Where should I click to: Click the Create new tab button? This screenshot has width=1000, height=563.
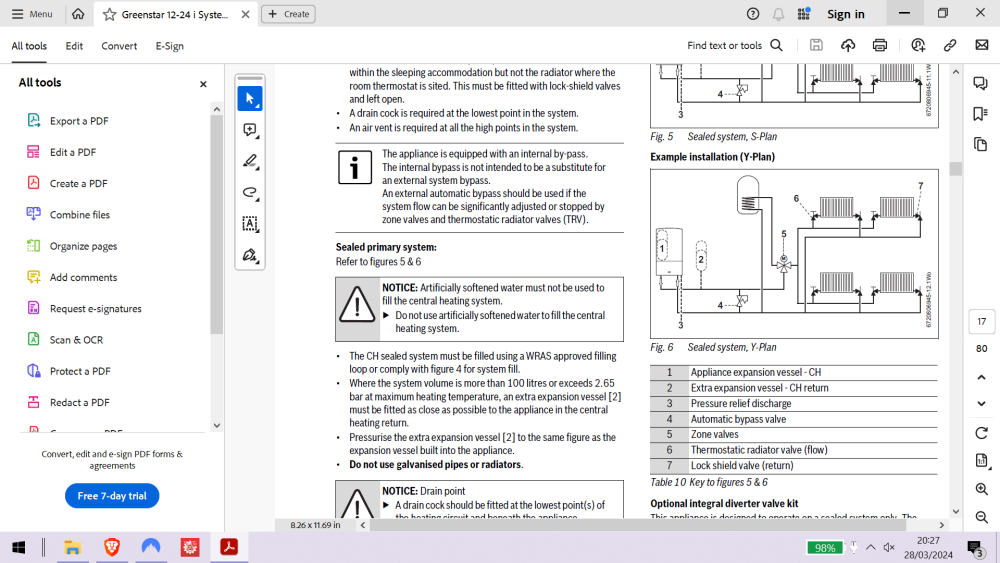point(288,14)
